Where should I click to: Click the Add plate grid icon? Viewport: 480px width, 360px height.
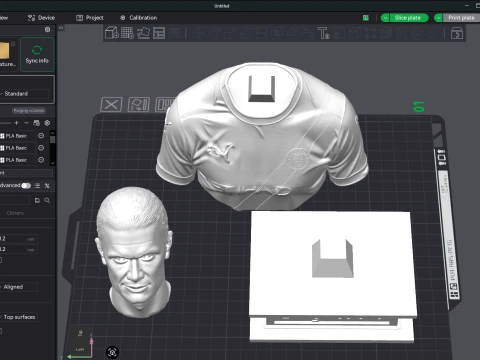click(x=127, y=33)
